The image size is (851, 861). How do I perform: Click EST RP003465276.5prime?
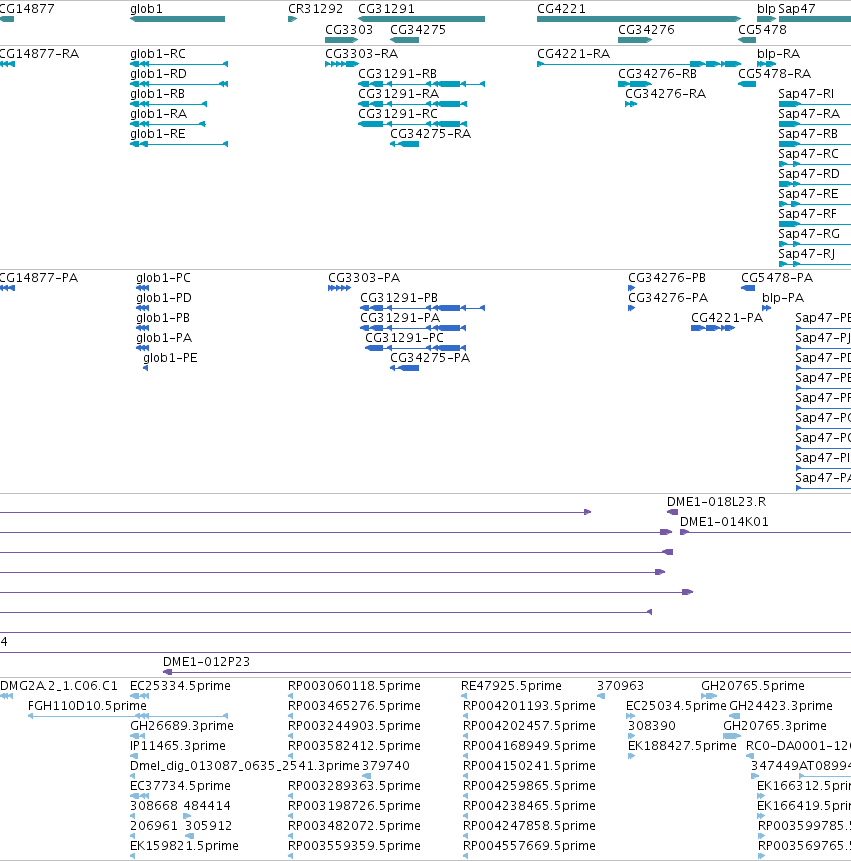pyautogui.click(x=354, y=706)
